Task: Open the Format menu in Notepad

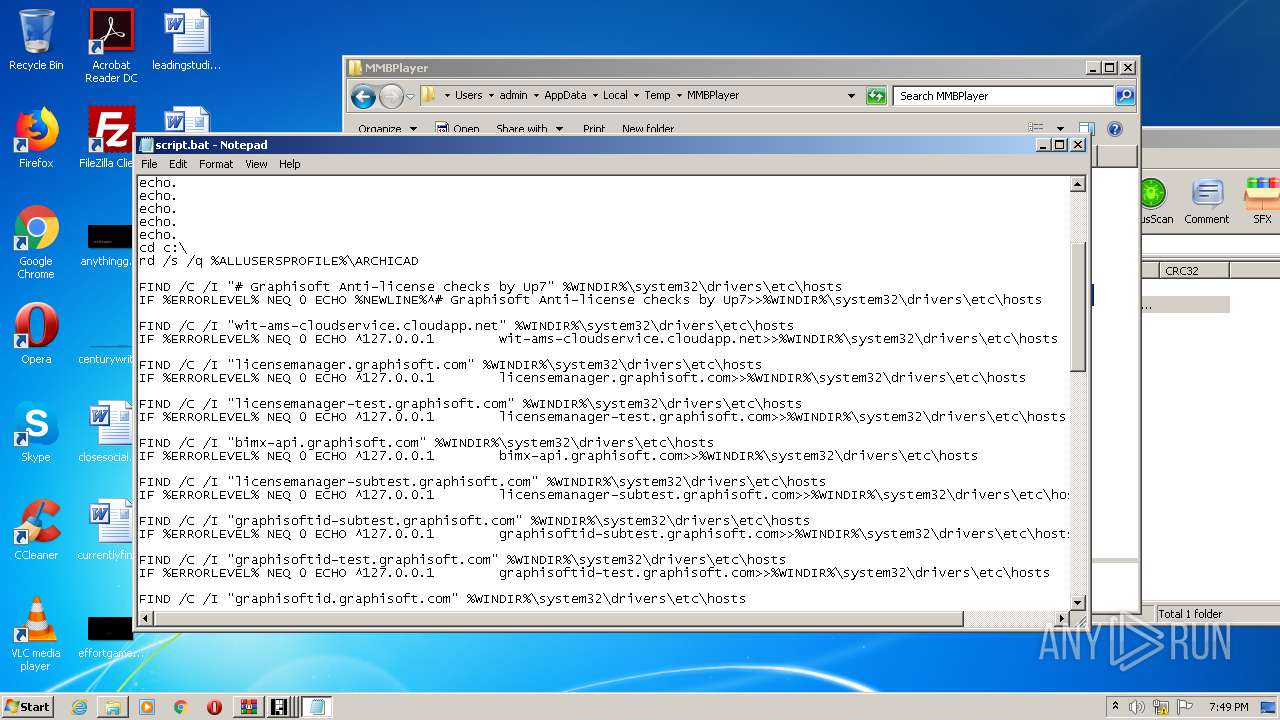Action: pyautogui.click(x=216, y=164)
